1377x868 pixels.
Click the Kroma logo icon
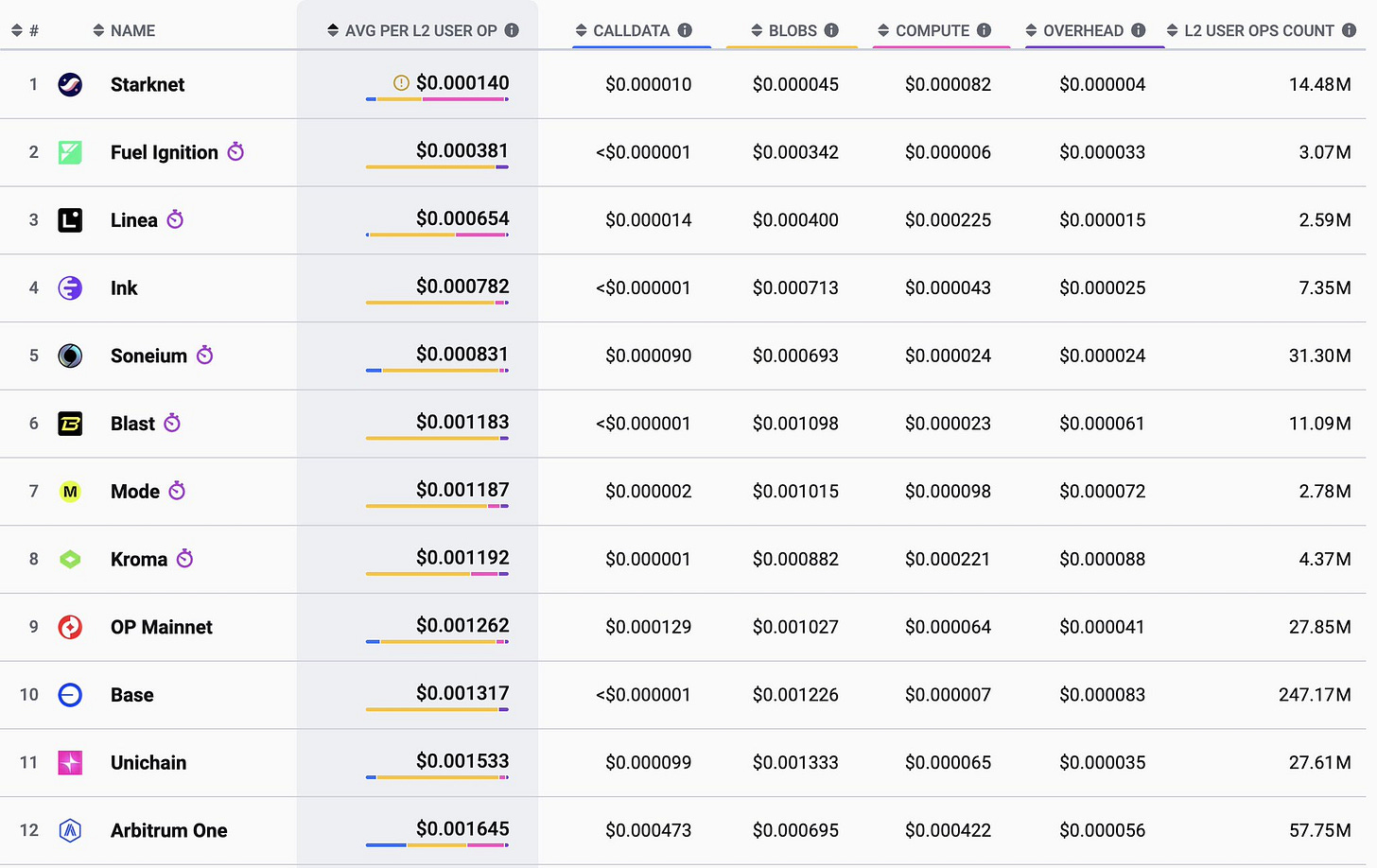tap(70, 559)
